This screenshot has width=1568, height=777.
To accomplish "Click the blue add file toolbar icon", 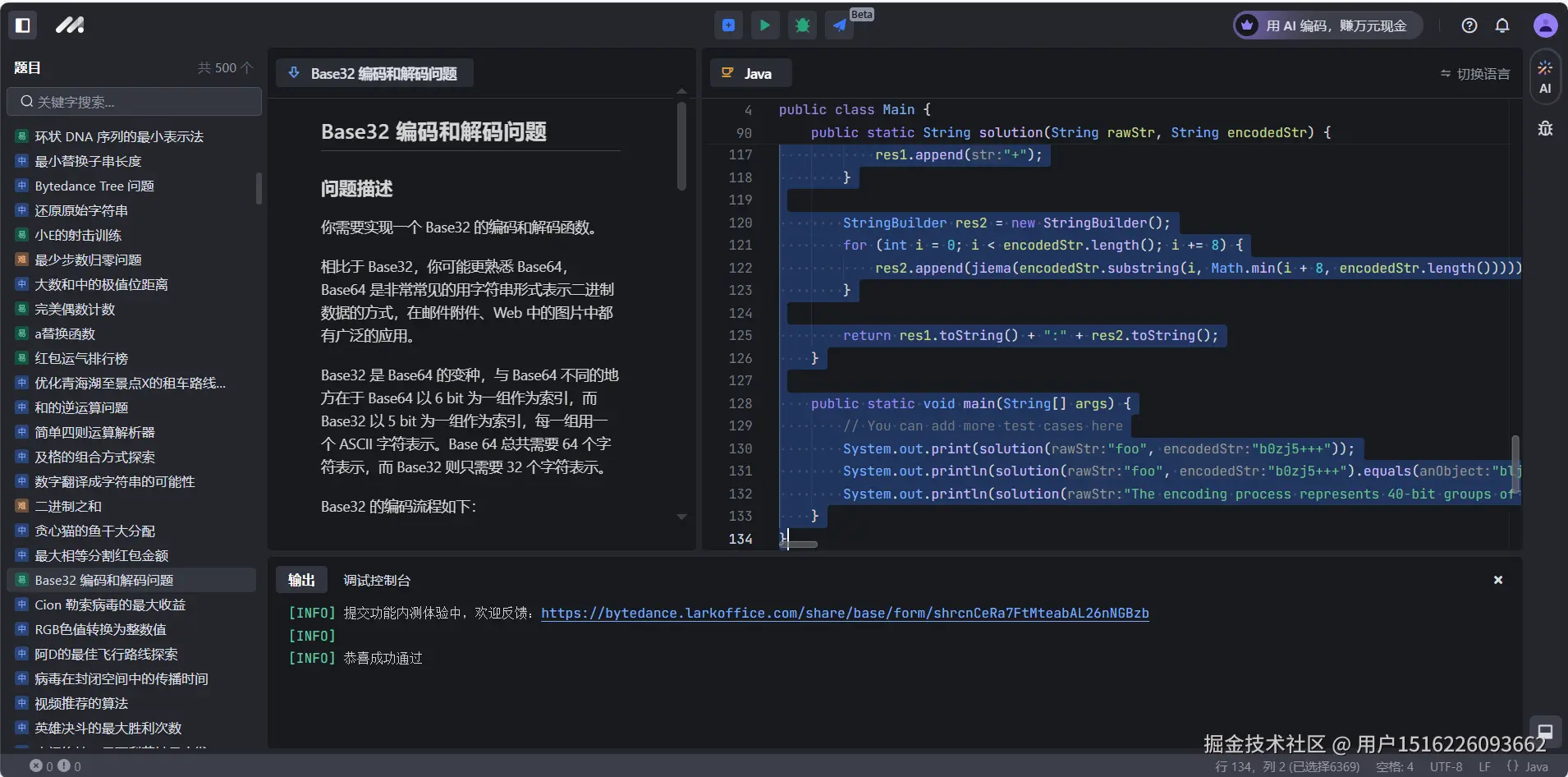I will pos(728,25).
